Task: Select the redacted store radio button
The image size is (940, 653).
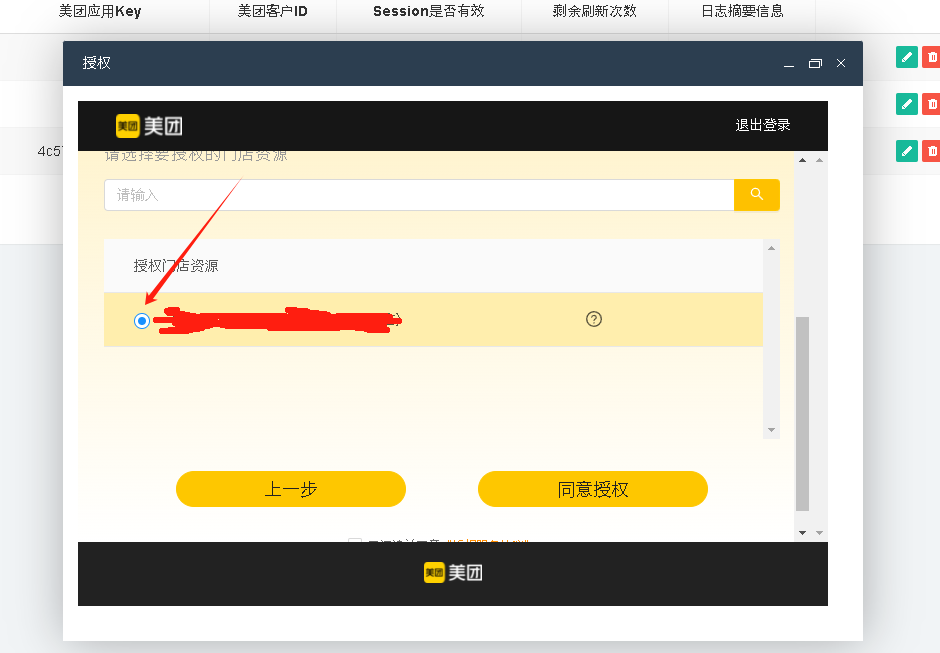Action: 142,321
